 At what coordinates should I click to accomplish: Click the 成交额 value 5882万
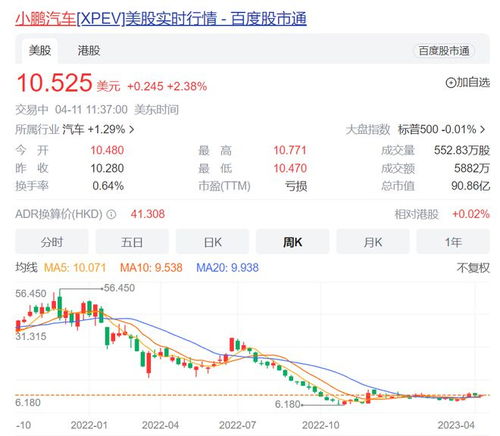pos(472,168)
